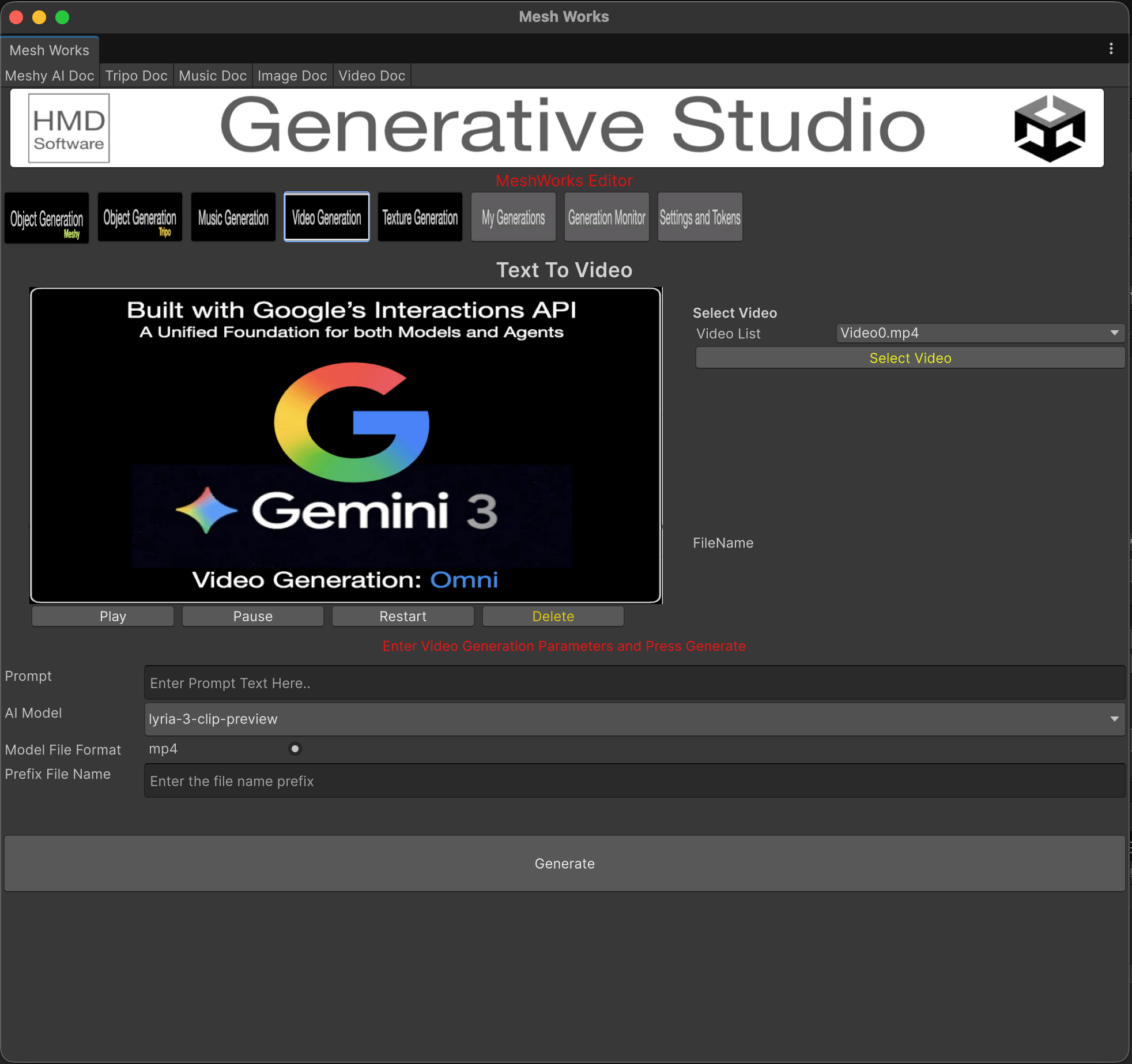
Task: Click the "FileName" label
Action: pyautogui.click(x=723, y=543)
